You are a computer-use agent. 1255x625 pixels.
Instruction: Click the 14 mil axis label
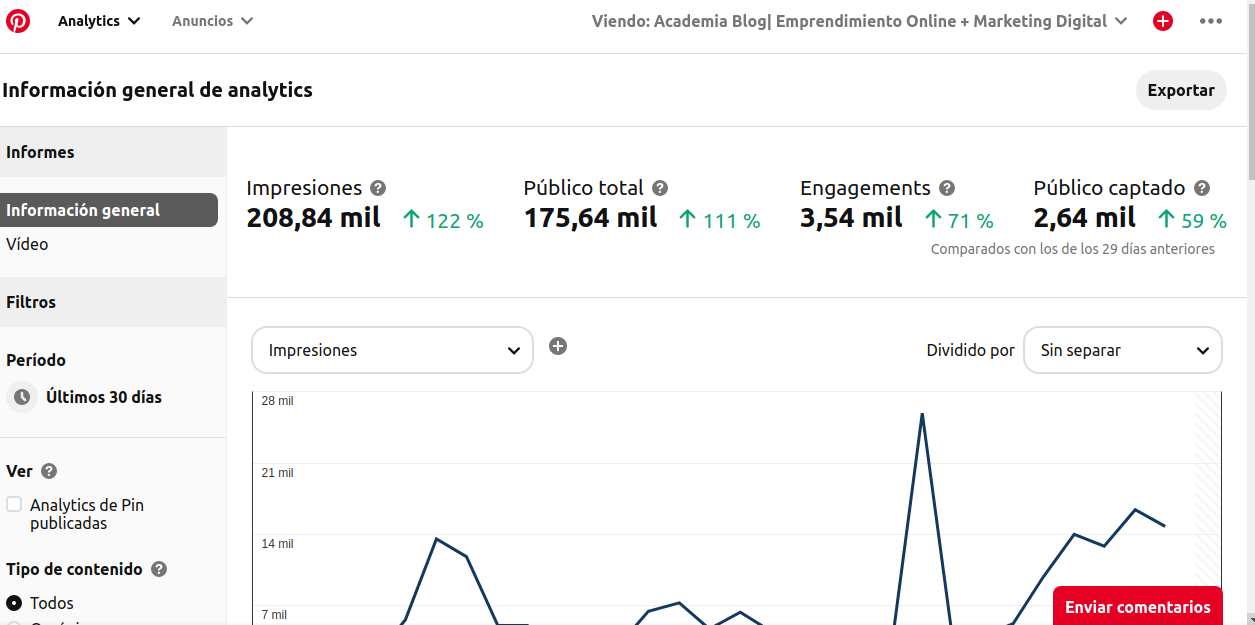[278, 544]
